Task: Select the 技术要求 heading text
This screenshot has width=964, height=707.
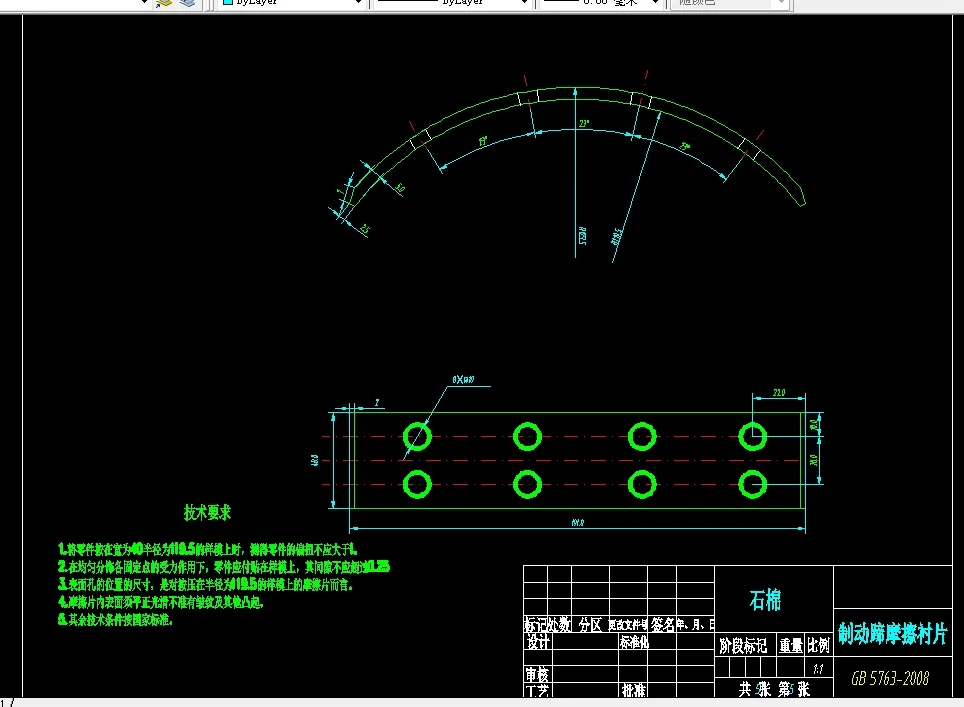Action: pyautogui.click(x=207, y=512)
